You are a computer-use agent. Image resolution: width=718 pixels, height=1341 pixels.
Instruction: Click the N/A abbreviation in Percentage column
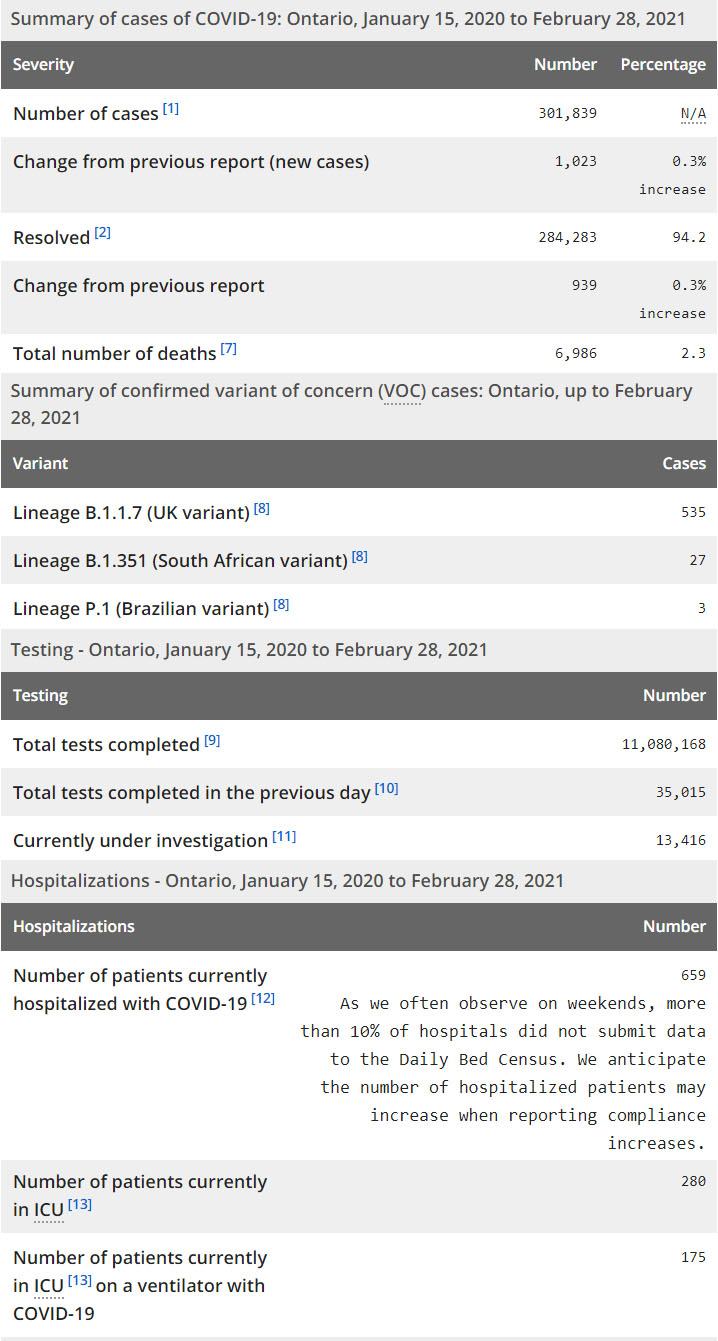[693, 113]
